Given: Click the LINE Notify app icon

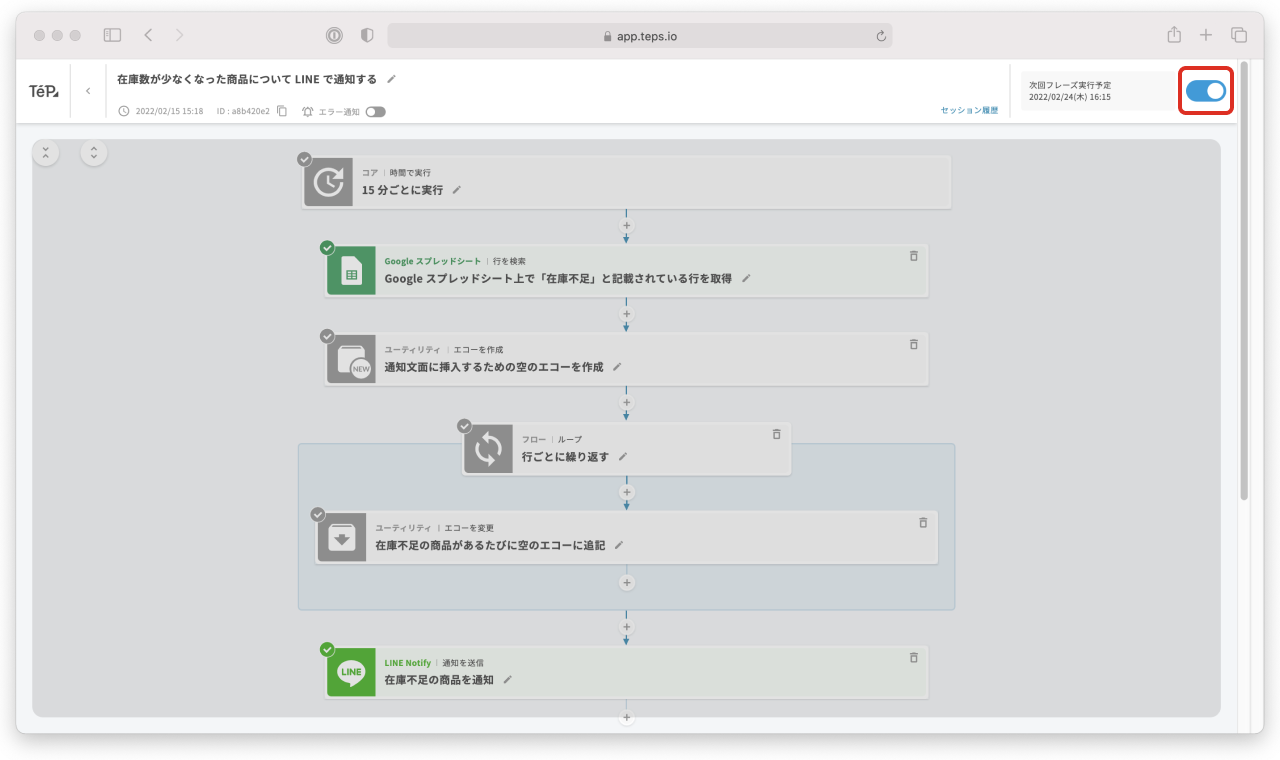Looking at the screenshot, I should 351,672.
